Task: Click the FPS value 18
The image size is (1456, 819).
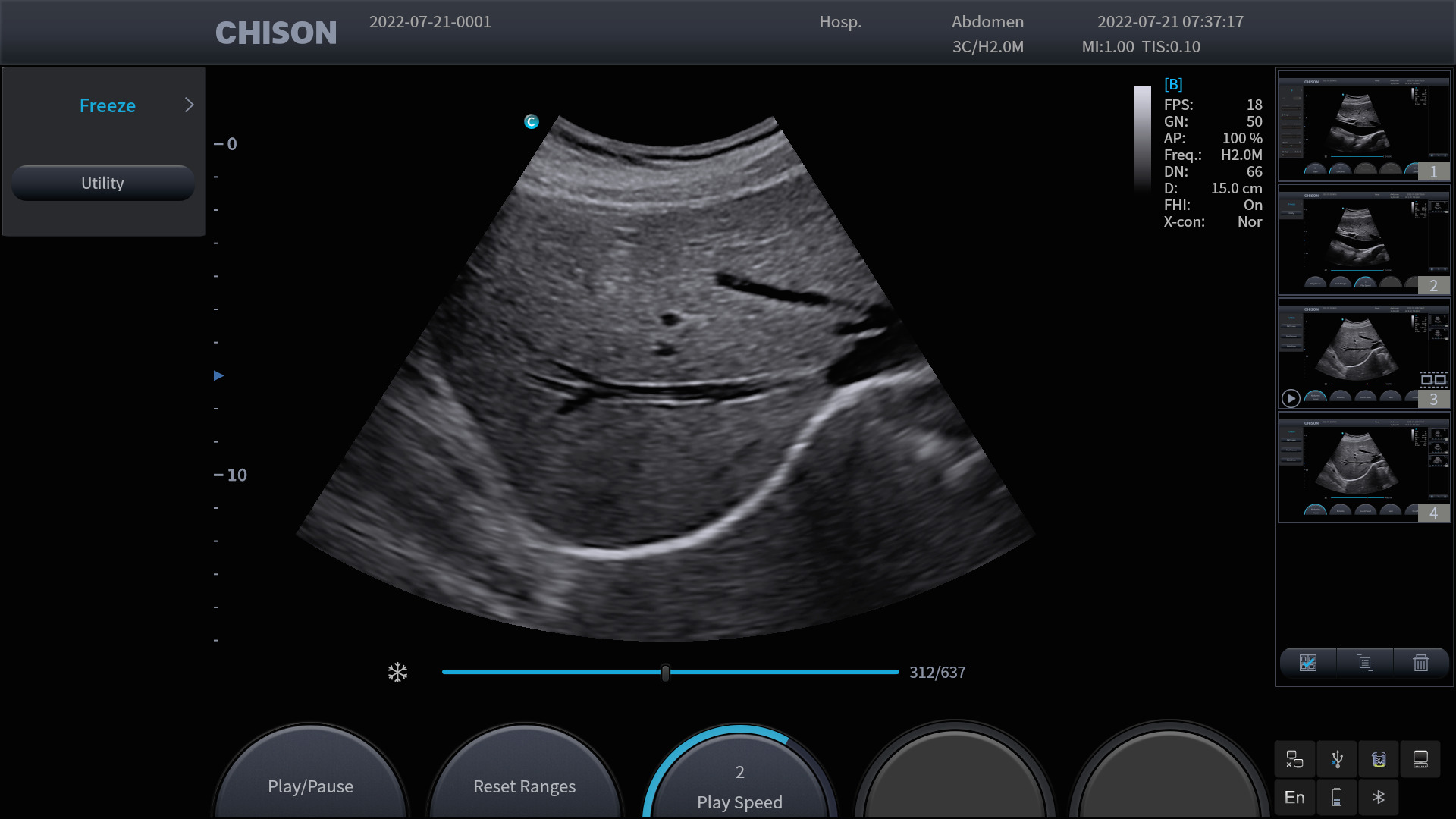Action: click(x=1254, y=105)
